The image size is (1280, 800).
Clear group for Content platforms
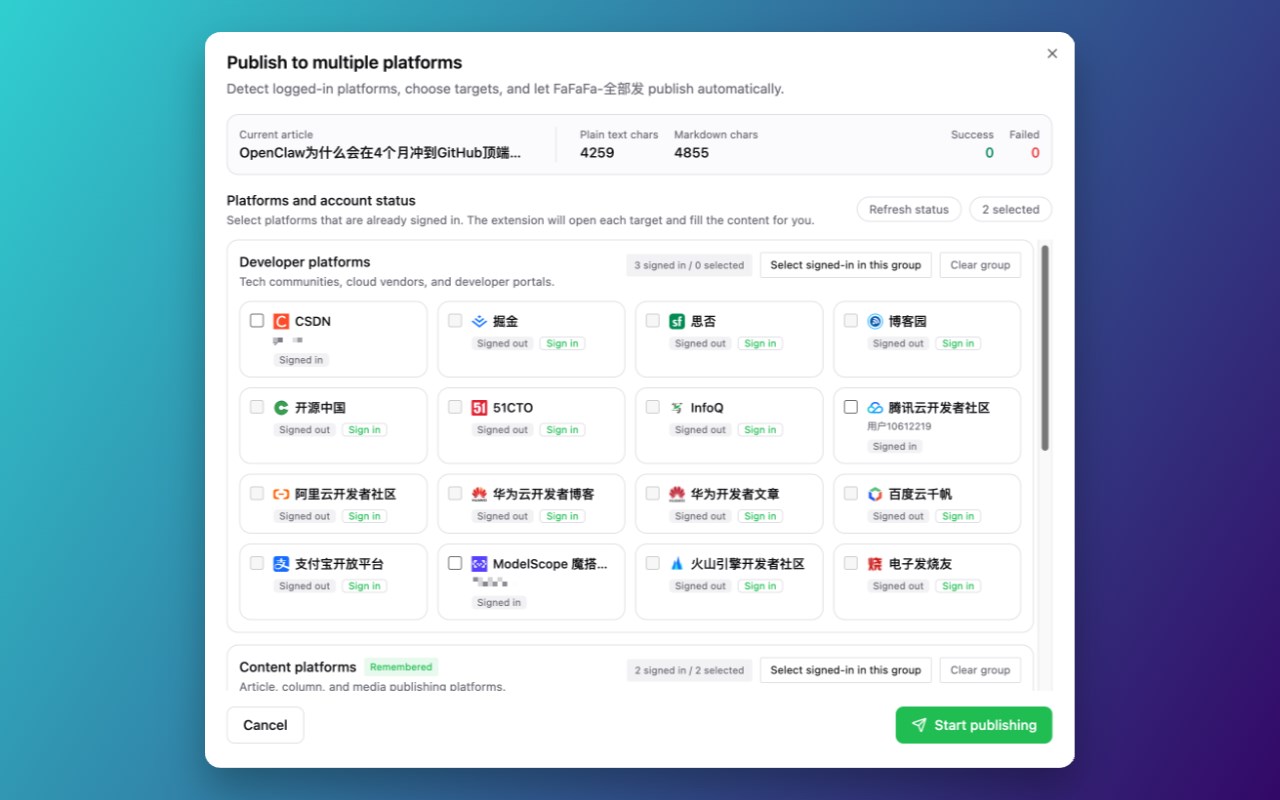point(980,670)
